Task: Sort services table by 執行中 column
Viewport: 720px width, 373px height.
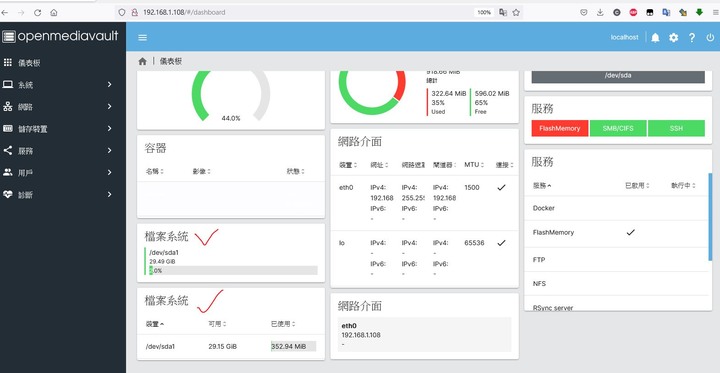Action: pyautogui.click(x=683, y=186)
